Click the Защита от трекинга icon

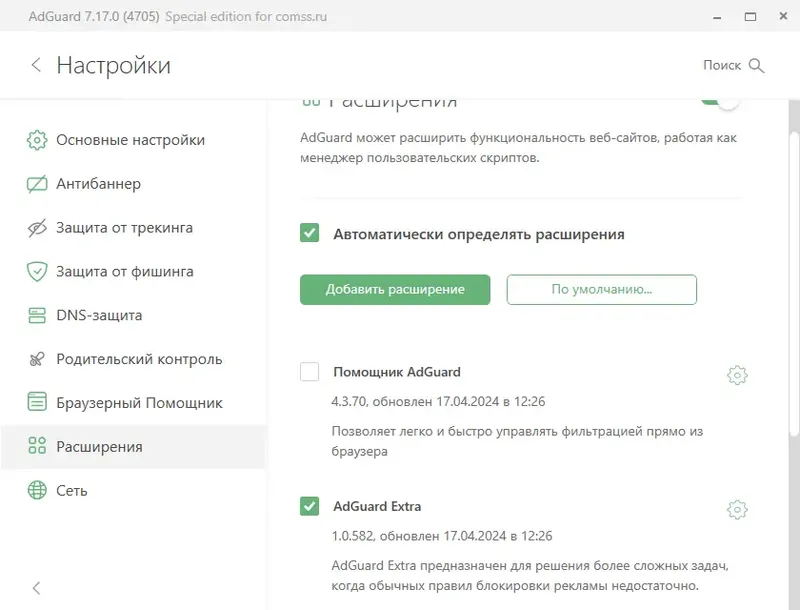pyautogui.click(x=37, y=227)
